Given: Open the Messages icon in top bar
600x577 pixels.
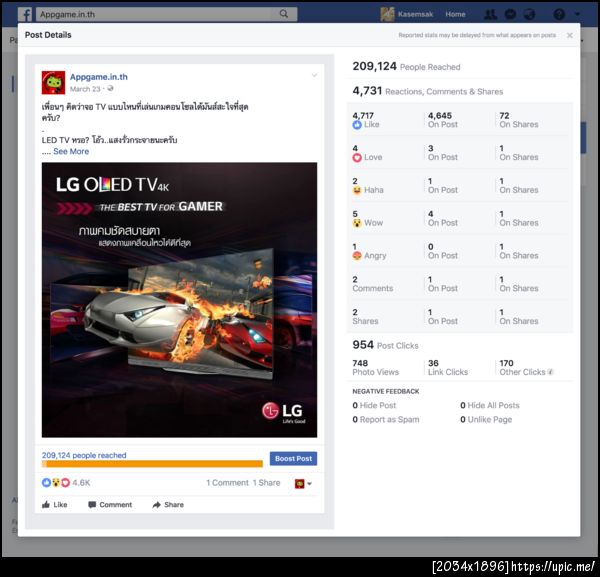Looking at the screenshot, I should [510, 15].
